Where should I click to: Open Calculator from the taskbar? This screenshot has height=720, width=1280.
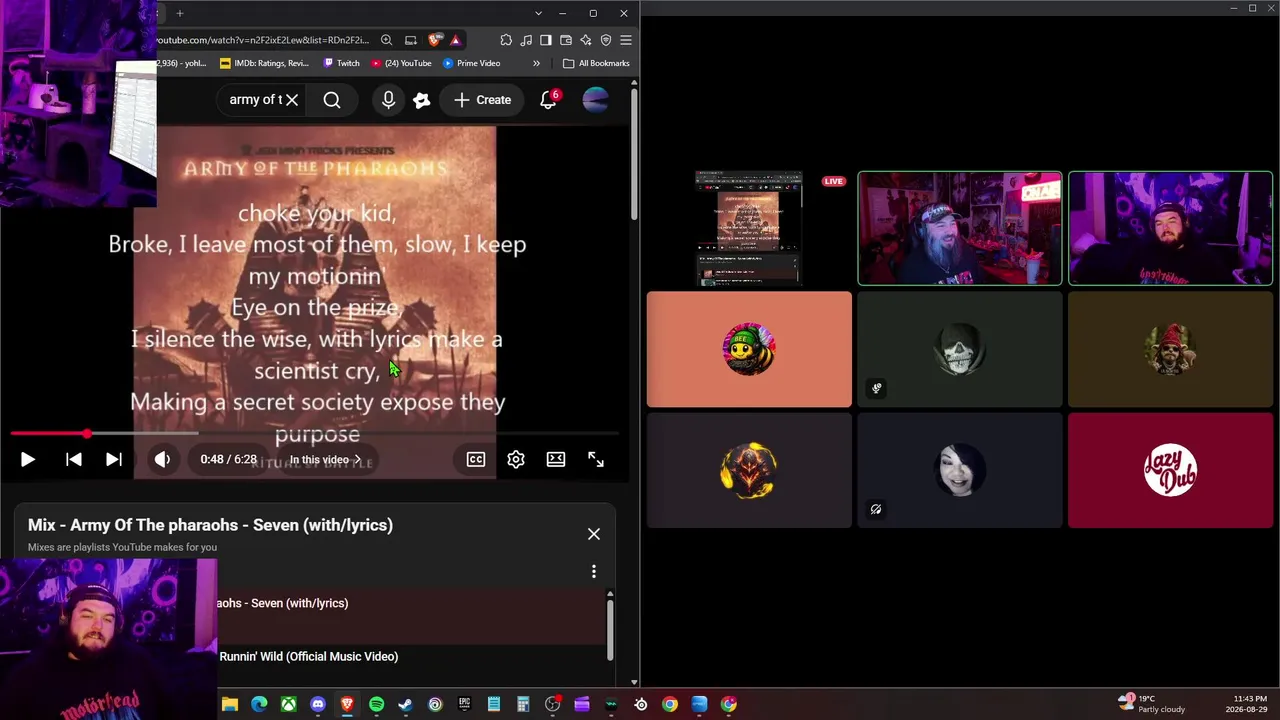(523, 704)
